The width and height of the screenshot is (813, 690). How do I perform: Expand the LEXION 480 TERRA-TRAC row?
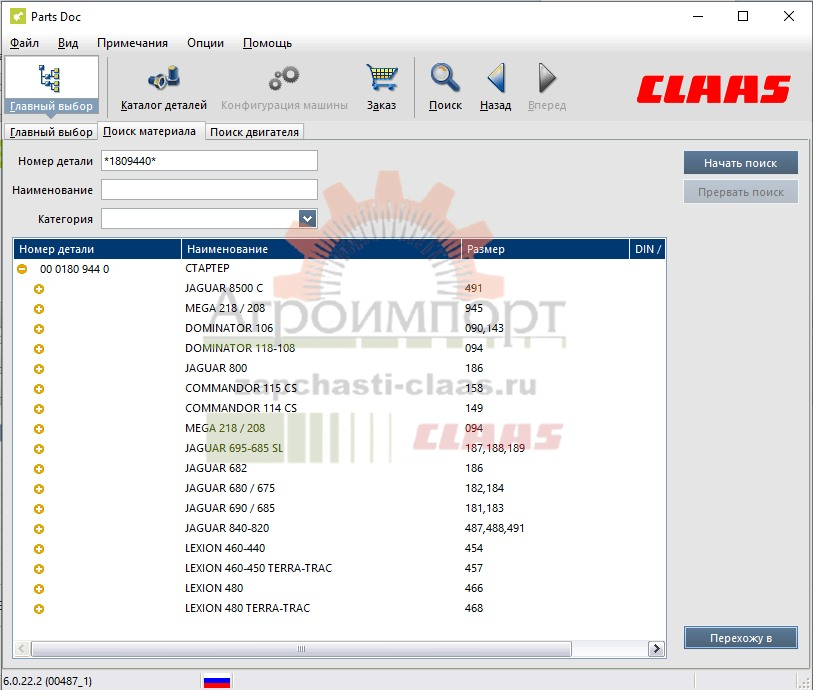click(x=39, y=609)
